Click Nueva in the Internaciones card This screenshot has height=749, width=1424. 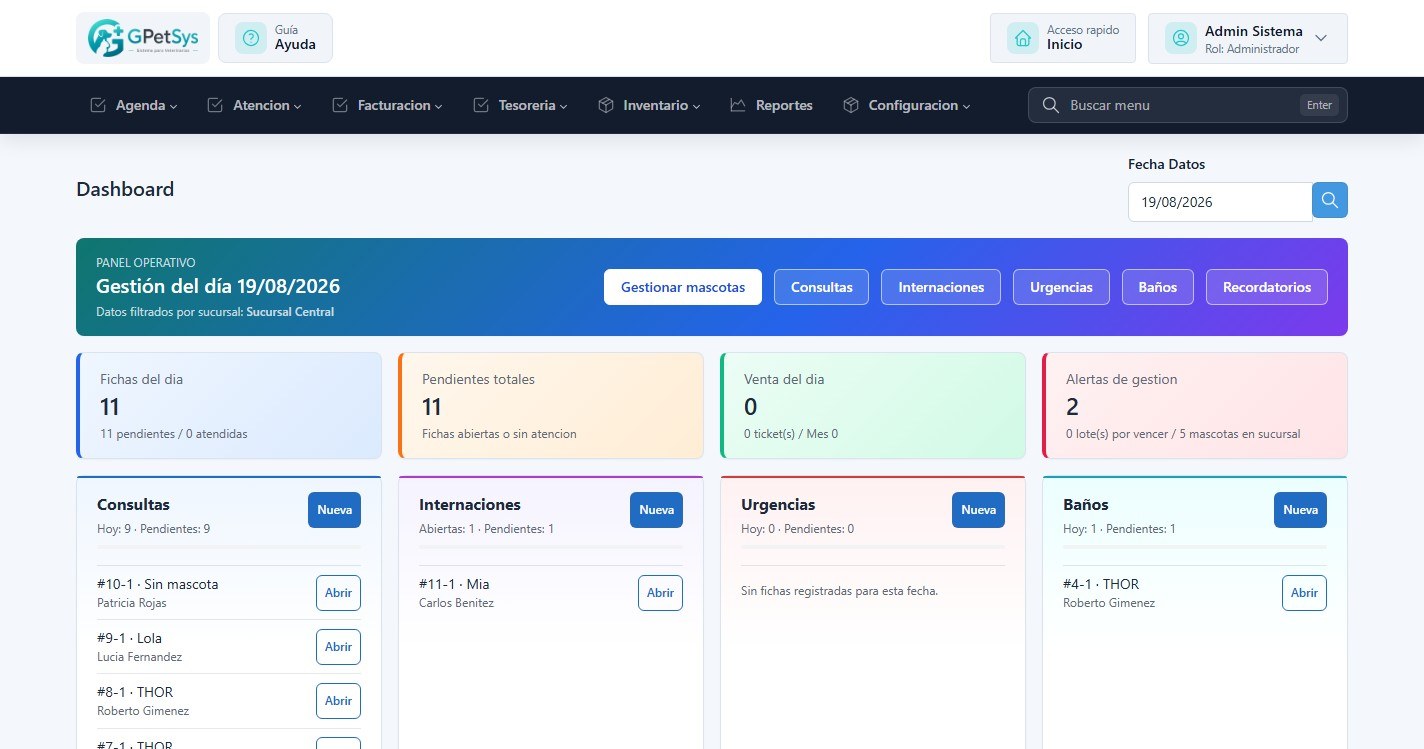[x=656, y=510]
